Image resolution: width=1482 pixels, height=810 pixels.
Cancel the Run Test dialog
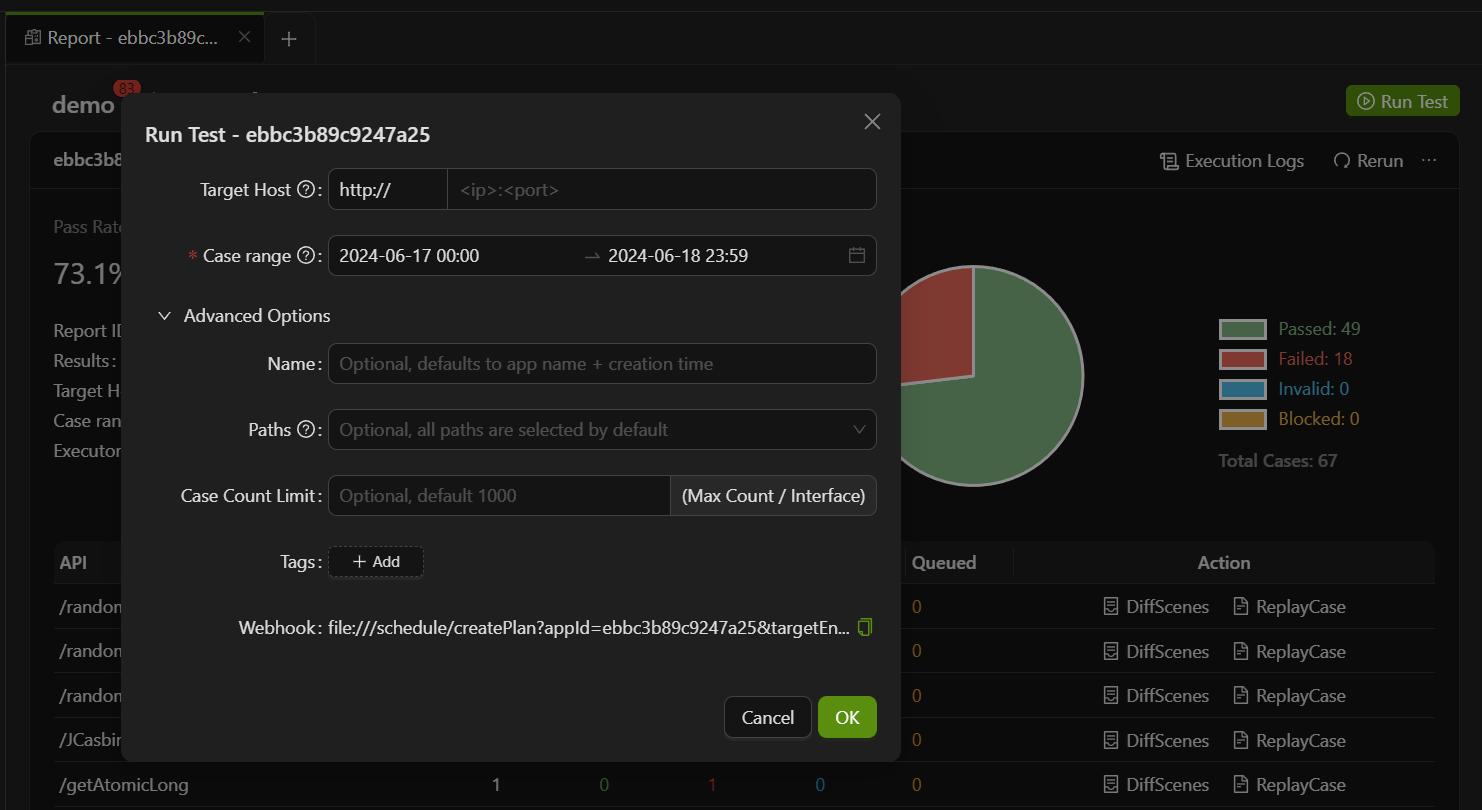point(768,717)
